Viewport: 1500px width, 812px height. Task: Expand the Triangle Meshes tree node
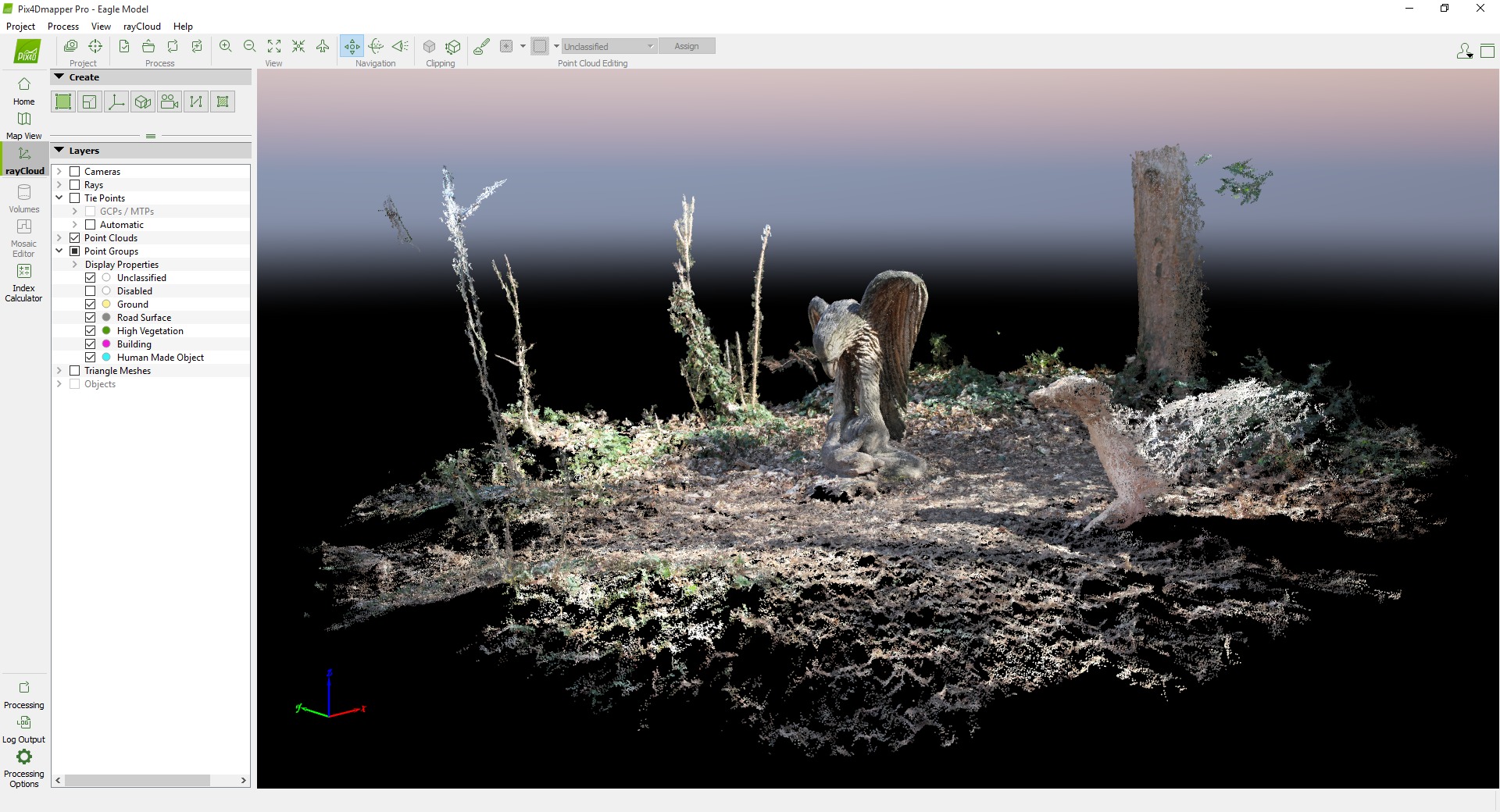click(x=59, y=371)
